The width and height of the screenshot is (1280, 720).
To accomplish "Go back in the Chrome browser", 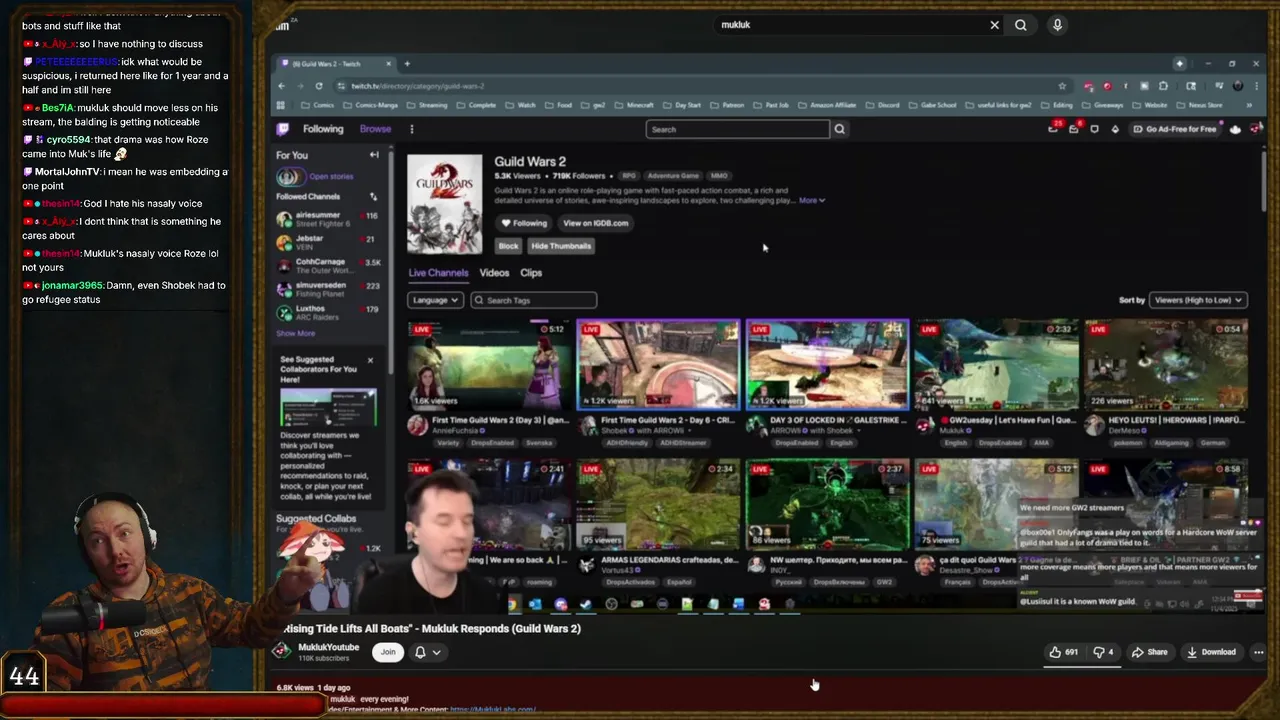I will click(282, 86).
